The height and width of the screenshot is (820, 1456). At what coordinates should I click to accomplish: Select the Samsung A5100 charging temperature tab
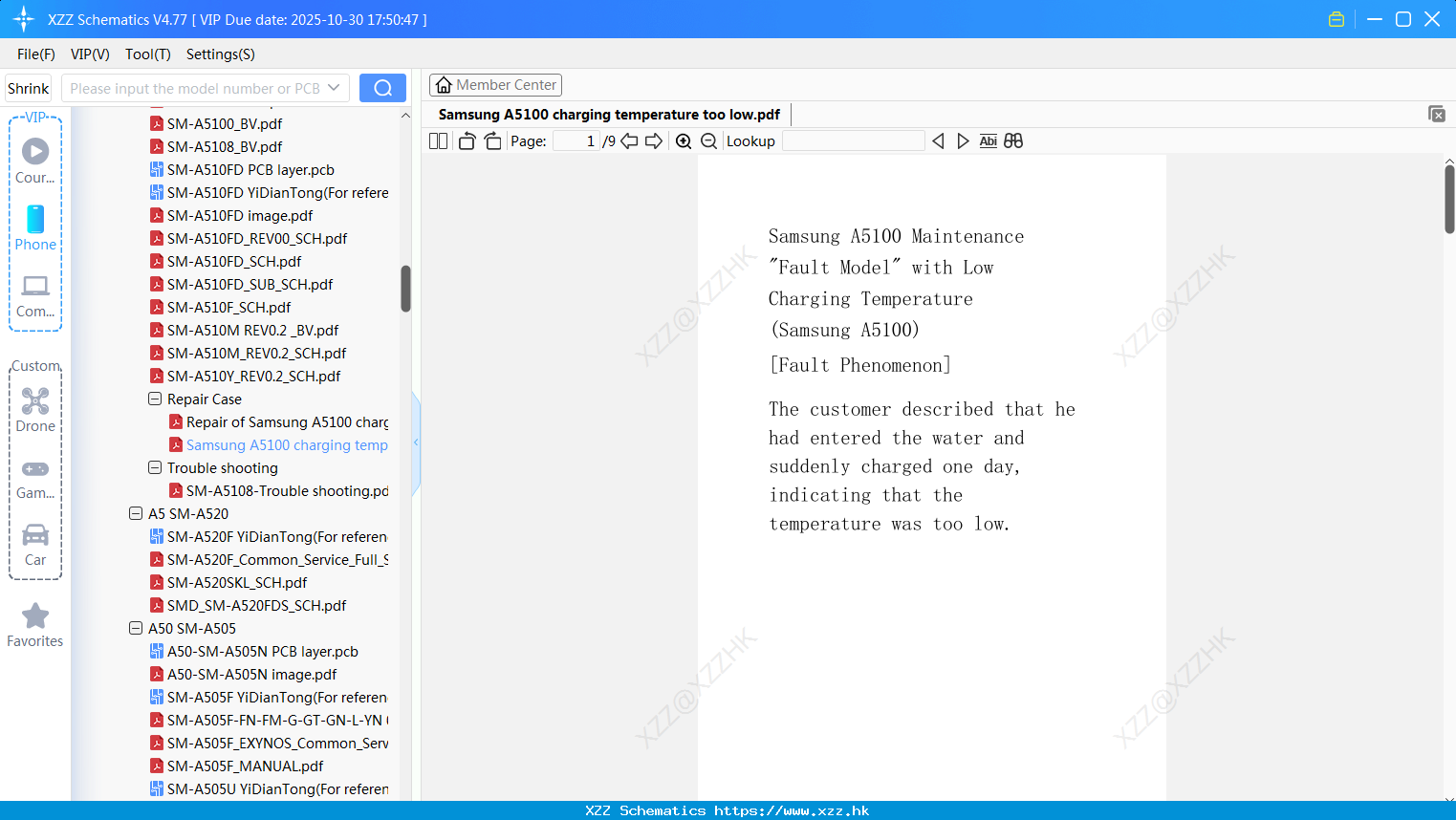point(609,115)
